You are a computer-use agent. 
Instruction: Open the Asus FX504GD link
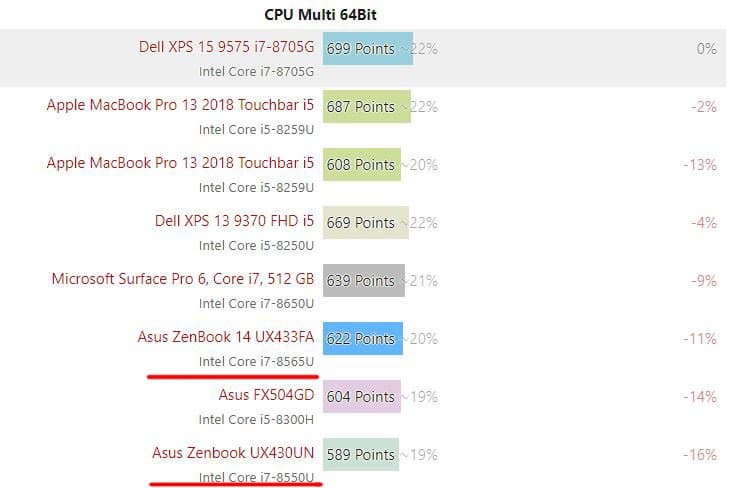coord(266,395)
